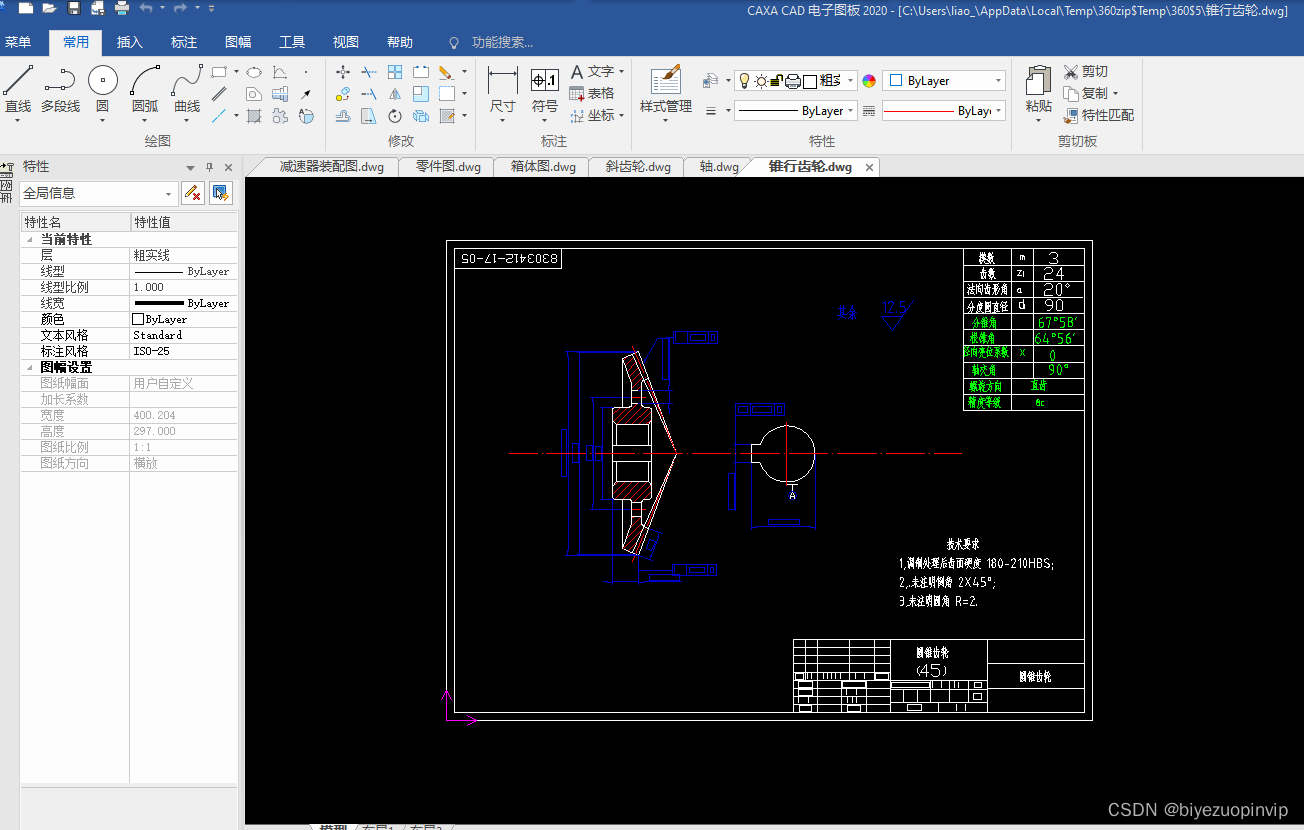Click the new document icon
Screen dimensions: 1304x830
pyautogui.click(x=25, y=9)
